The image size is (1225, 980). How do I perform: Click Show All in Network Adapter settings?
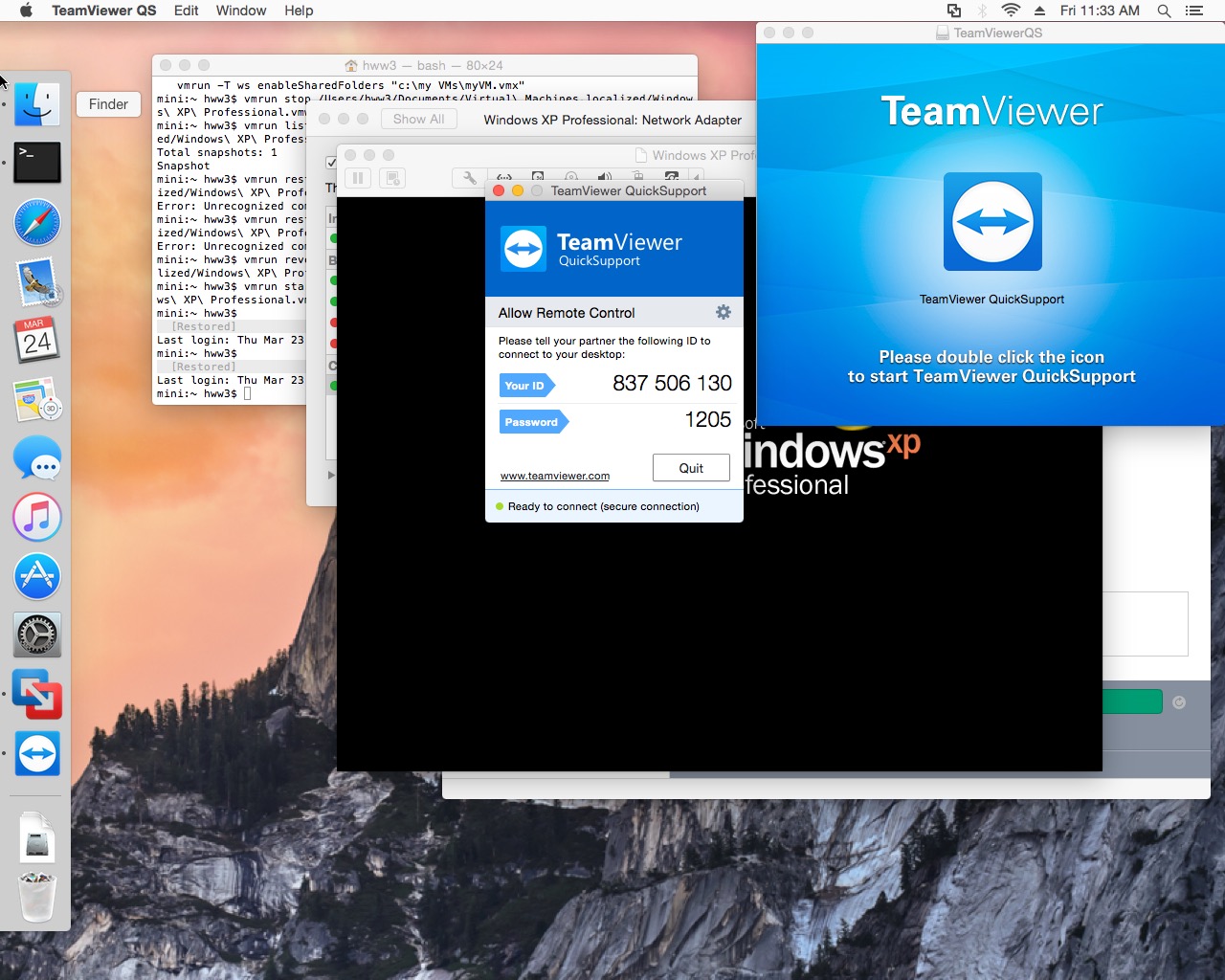[x=418, y=120]
